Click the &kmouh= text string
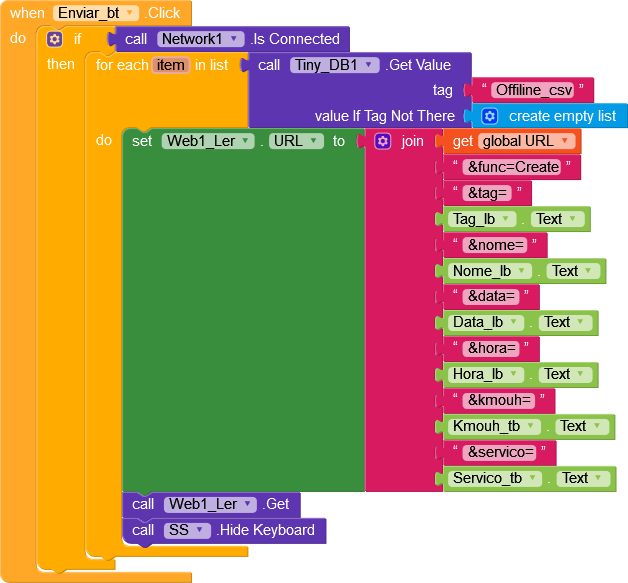 pos(499,400)
